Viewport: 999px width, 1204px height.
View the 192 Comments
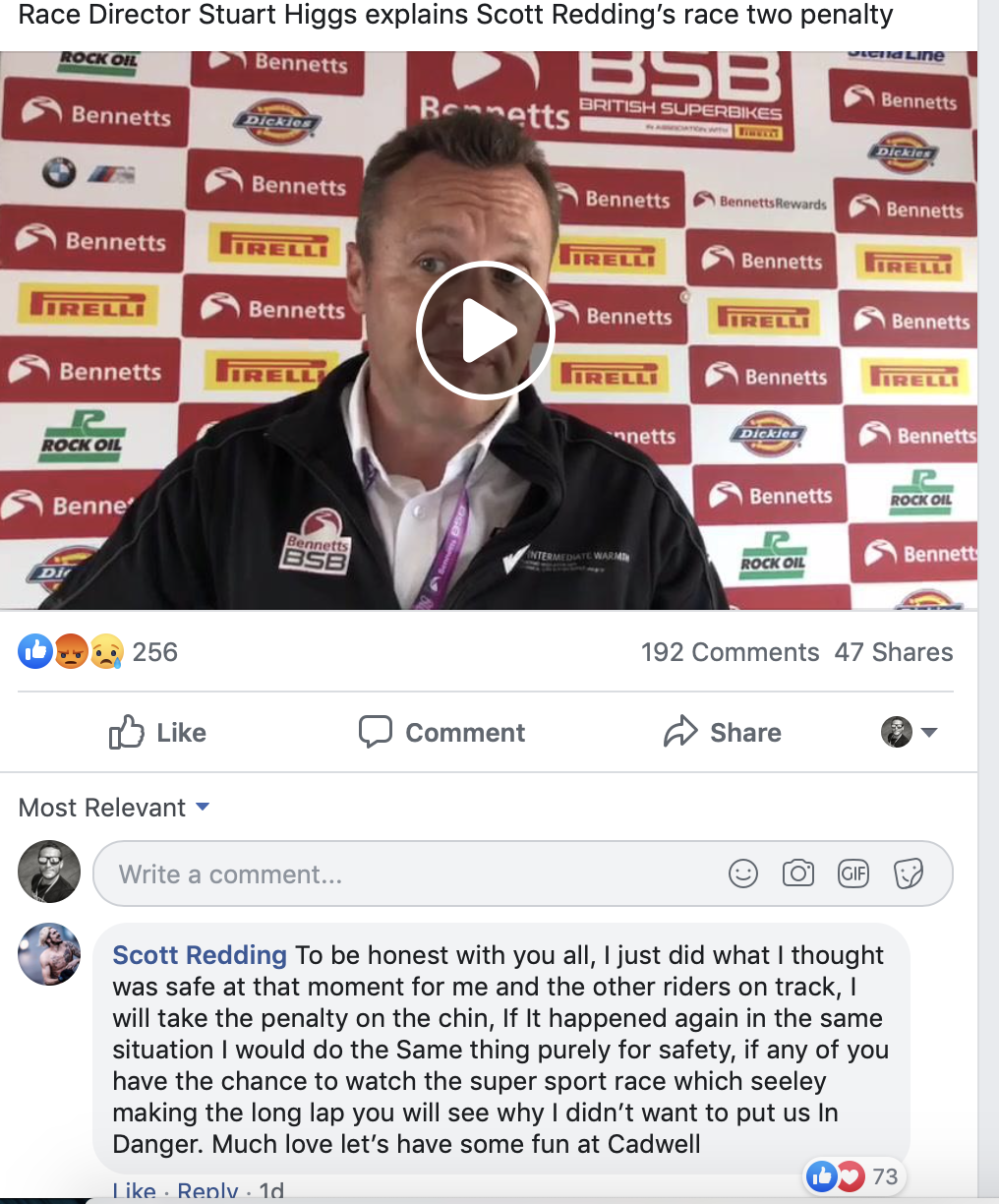pyautogui.click(x=730, y=651)
